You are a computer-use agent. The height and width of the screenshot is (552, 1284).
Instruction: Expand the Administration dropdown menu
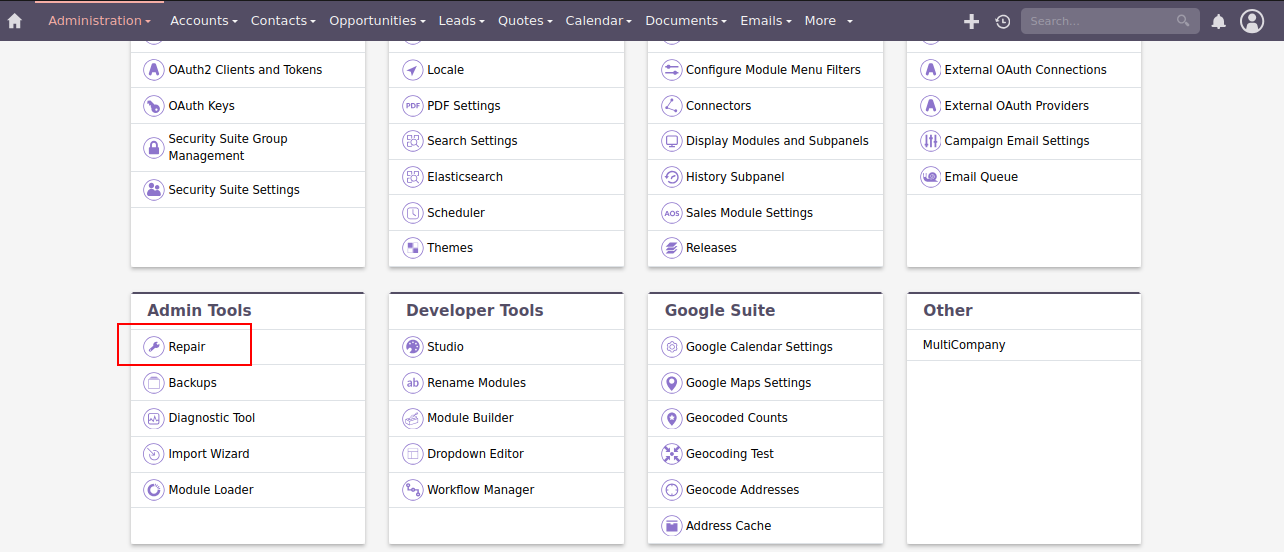(x=99, y=21)
